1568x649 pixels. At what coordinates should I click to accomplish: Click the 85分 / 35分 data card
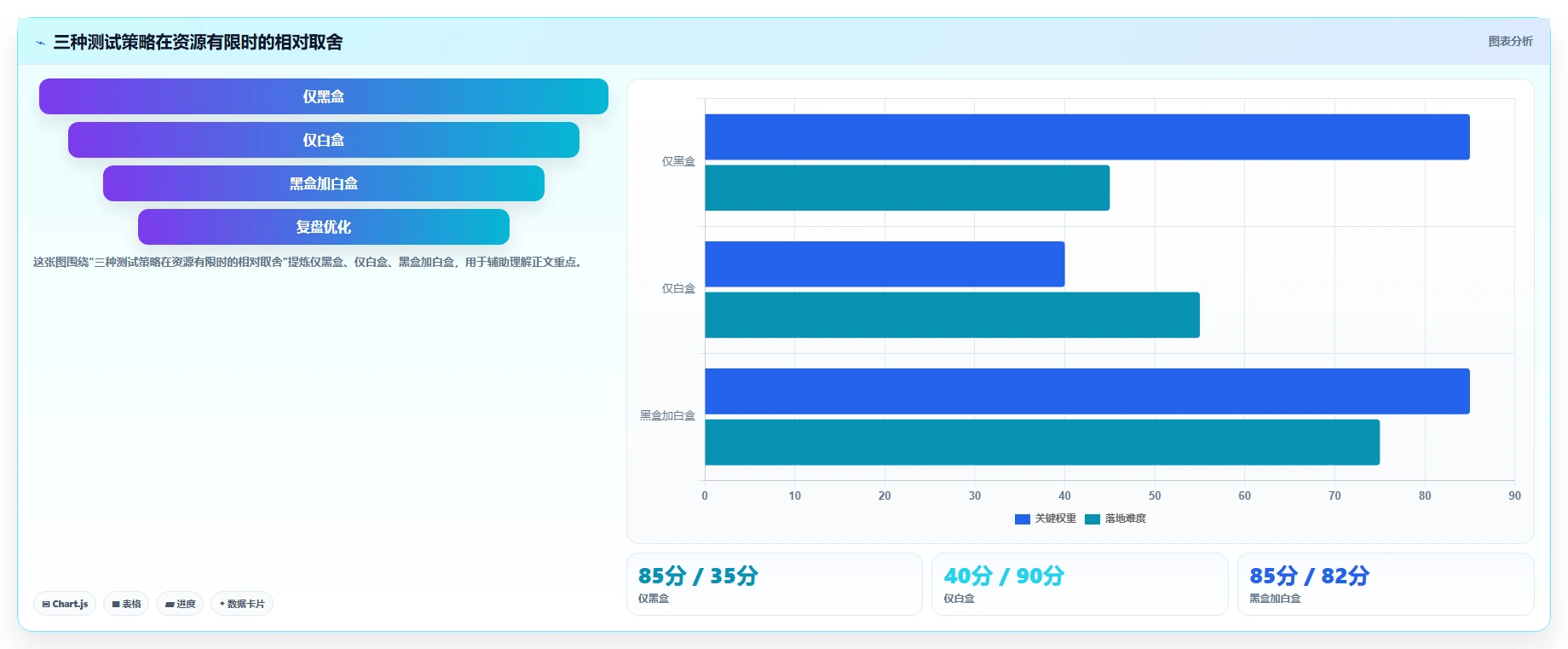pyautogui.click(x=775, y=584)
